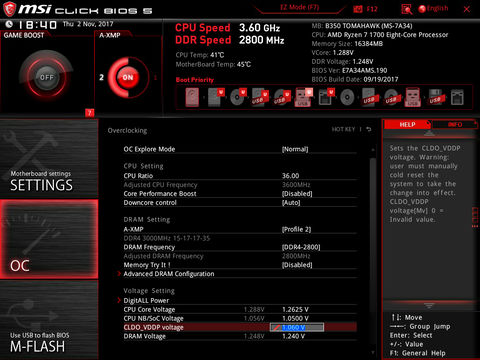Screen dimensions: 480x360
Task: Select the legacy USB CD/DVD boot icon
Action: pyautogui.click(x=391, y=97)
